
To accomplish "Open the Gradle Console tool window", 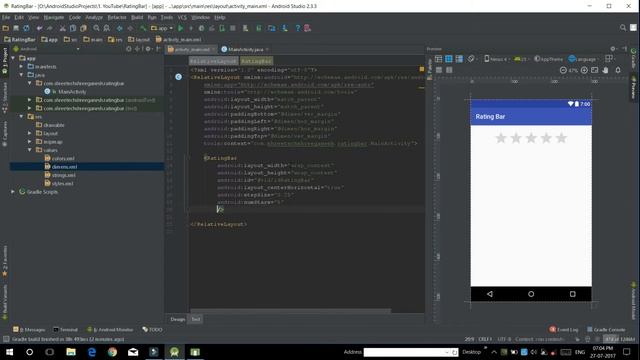I will pyautogui.click(x=606, y=329).
